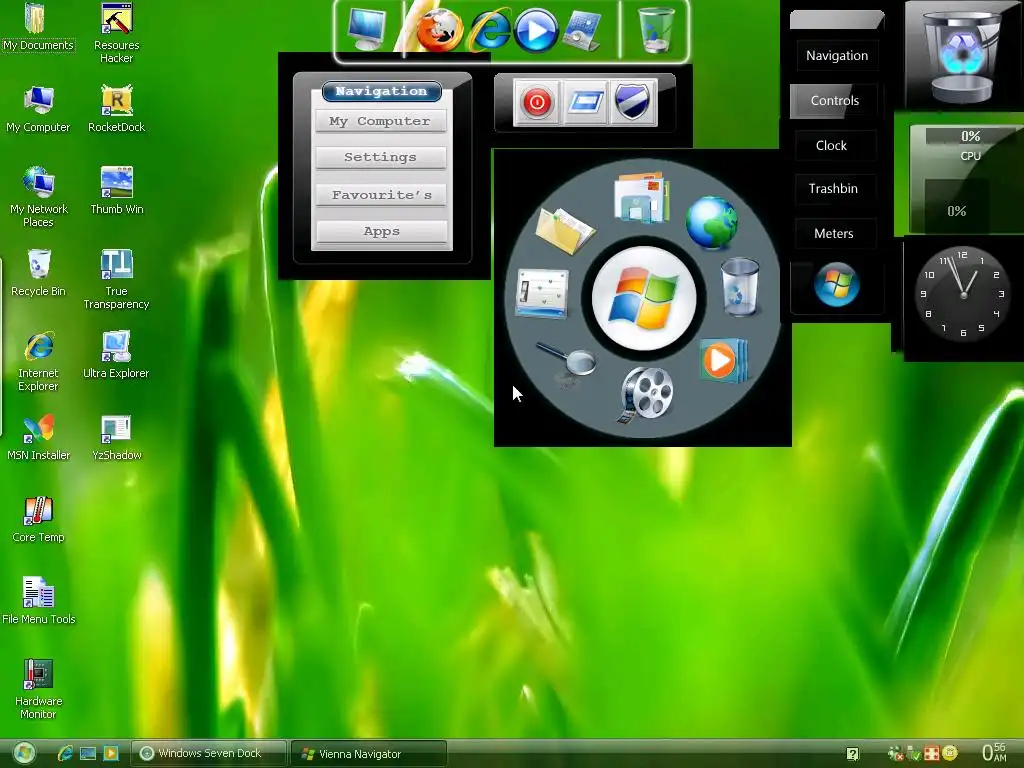
Task: Switch to Windows Seven Dock taskbar button
Action: tap(208, 754)
